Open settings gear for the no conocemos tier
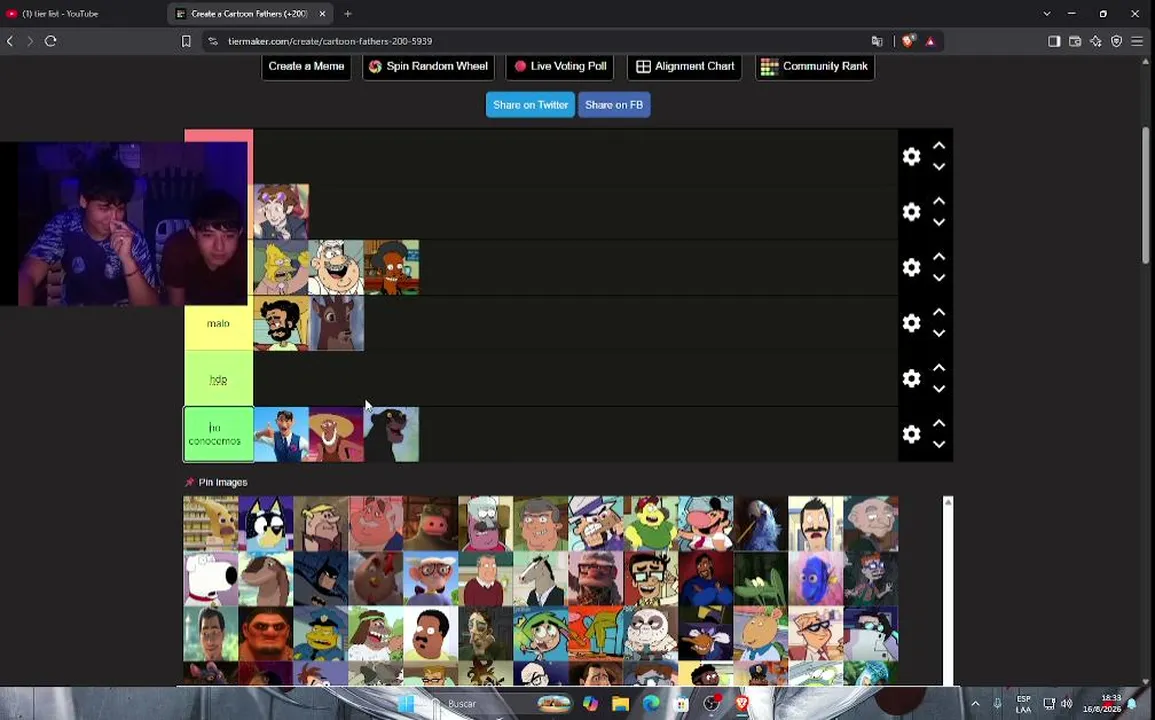This screenshot has width=1155, height=720. (911, 433)
